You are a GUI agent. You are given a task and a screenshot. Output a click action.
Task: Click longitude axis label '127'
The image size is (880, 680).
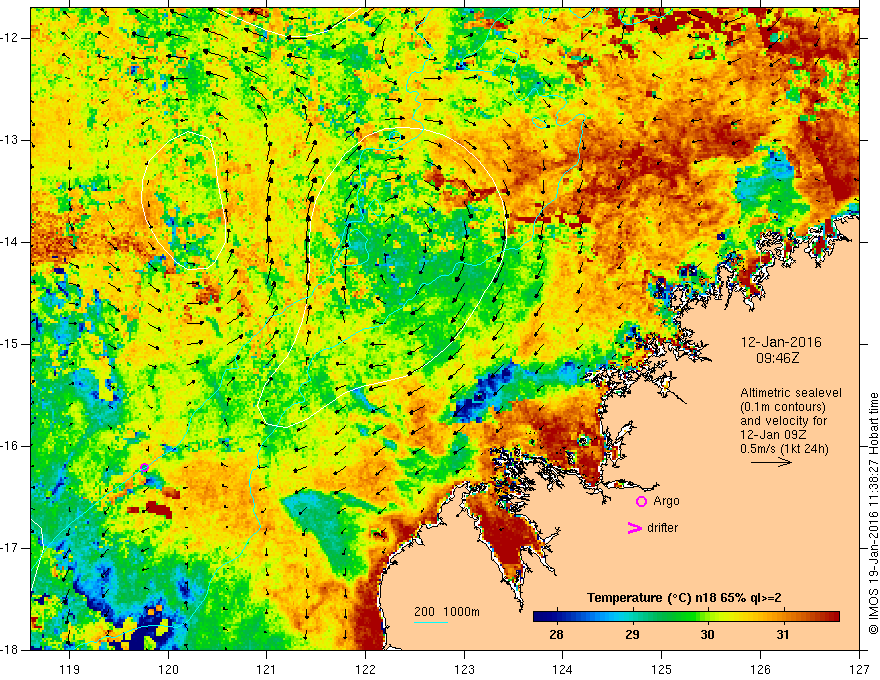coord(859,669)
